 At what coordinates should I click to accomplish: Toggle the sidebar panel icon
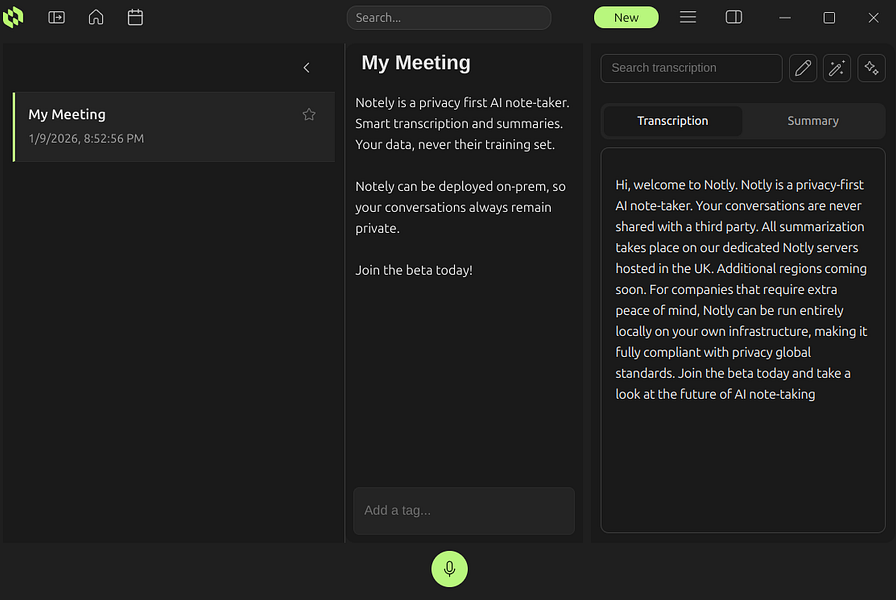tap(57, 18)
